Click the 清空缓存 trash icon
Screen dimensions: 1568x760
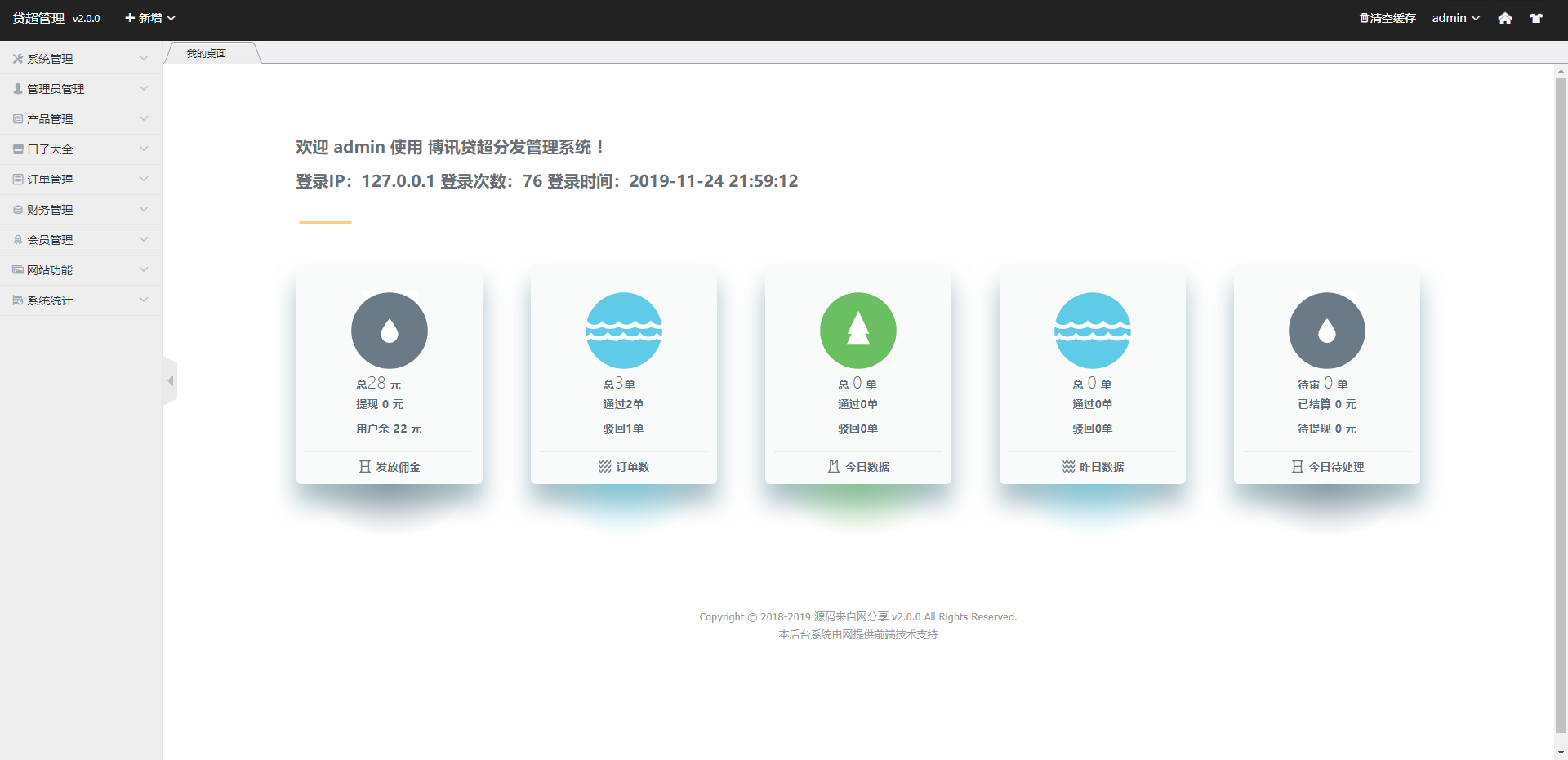(x=1363, y=18)
